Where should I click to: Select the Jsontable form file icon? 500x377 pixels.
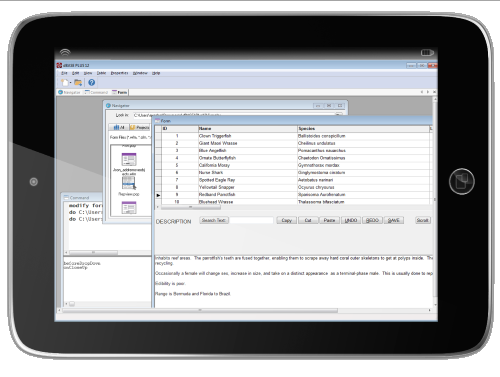coord(129,159)
